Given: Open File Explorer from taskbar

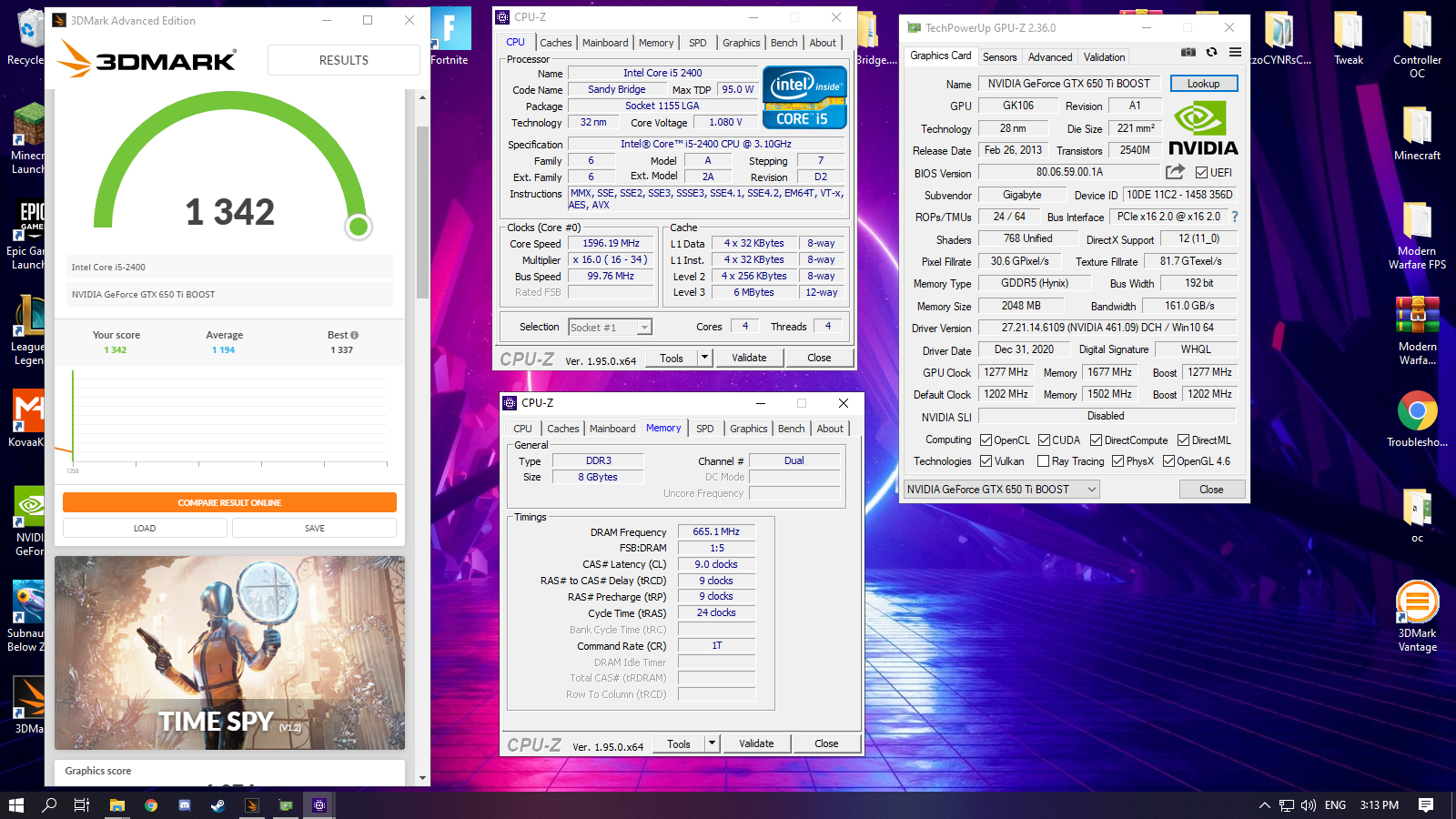Looking at the screenshot, I should tap(116, 805).
